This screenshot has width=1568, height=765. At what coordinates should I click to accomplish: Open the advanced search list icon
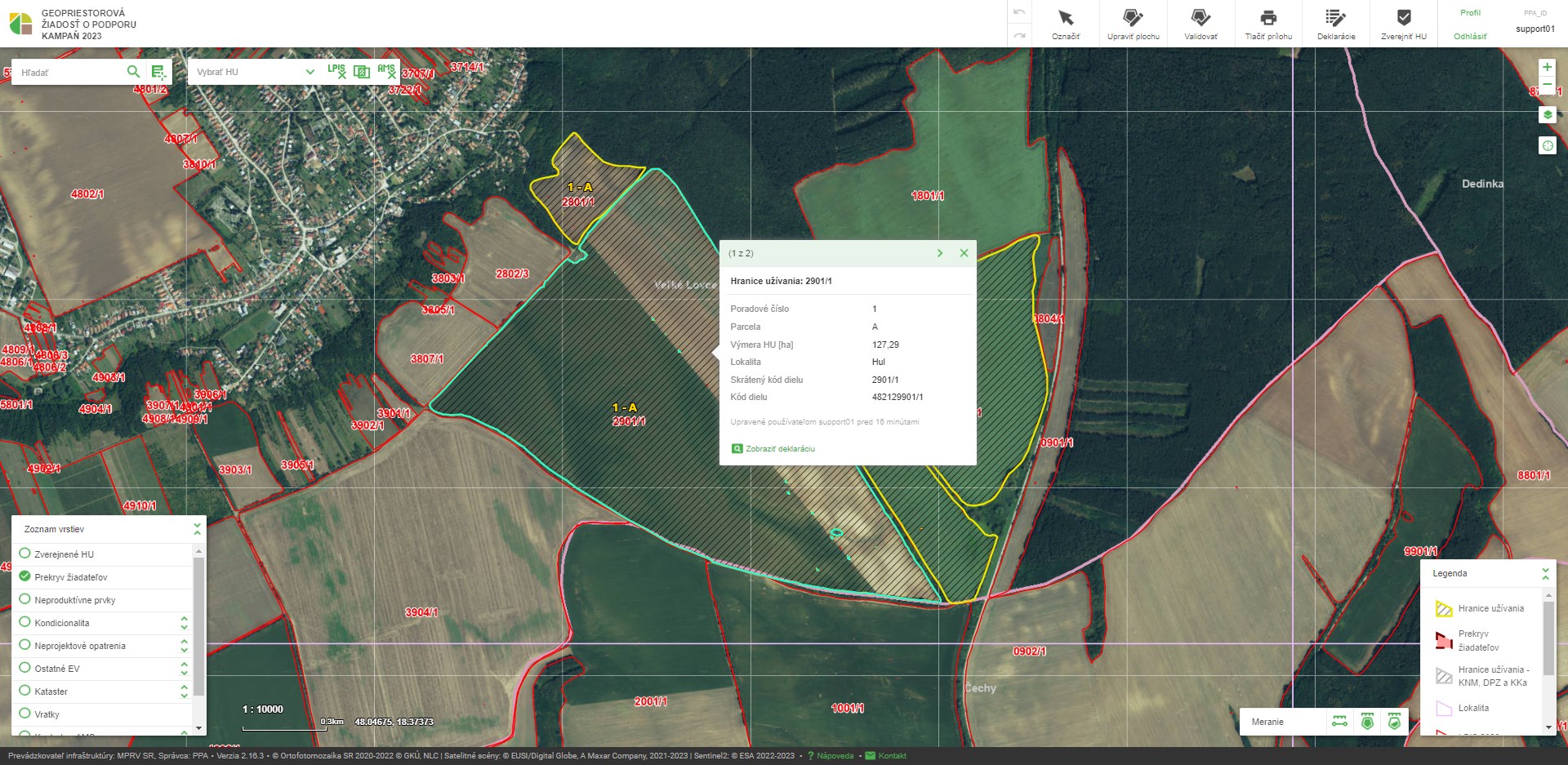click(158, 72)
